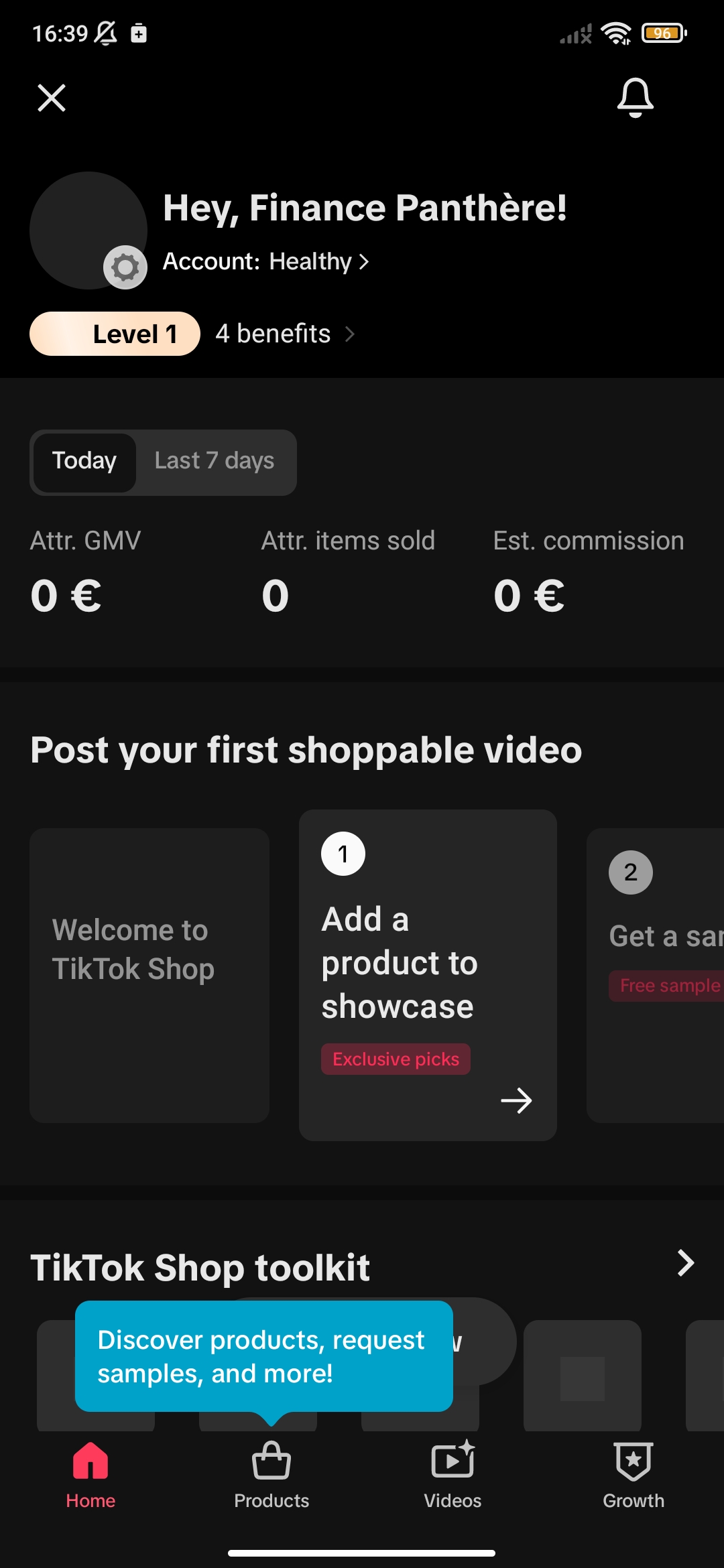Expand TikTok Shop toolkit section
Screen dimensions: 724x1568
pyautogui.click(x=685, y=1264)
